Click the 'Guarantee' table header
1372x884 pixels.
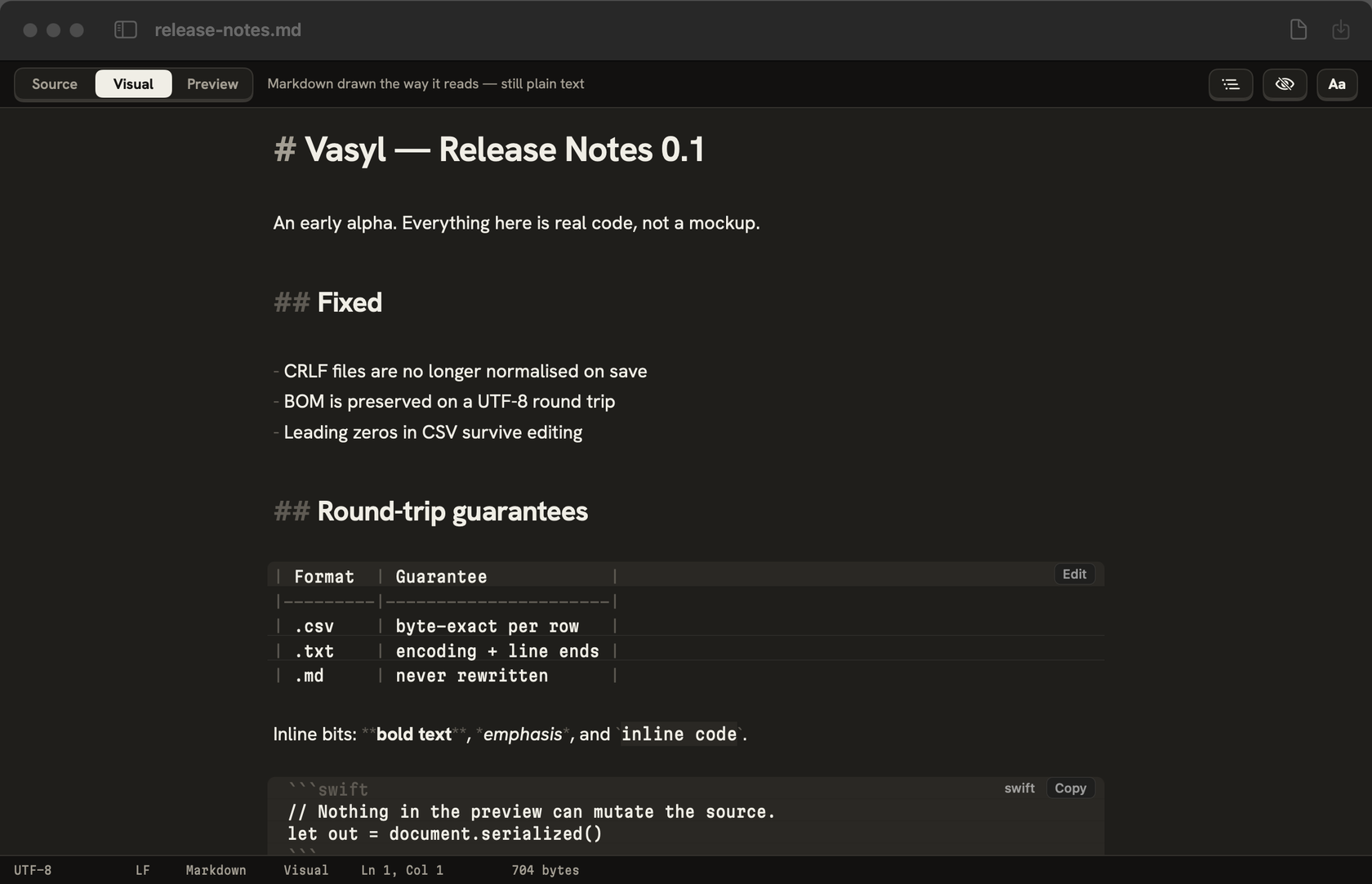tap(441, 577)
